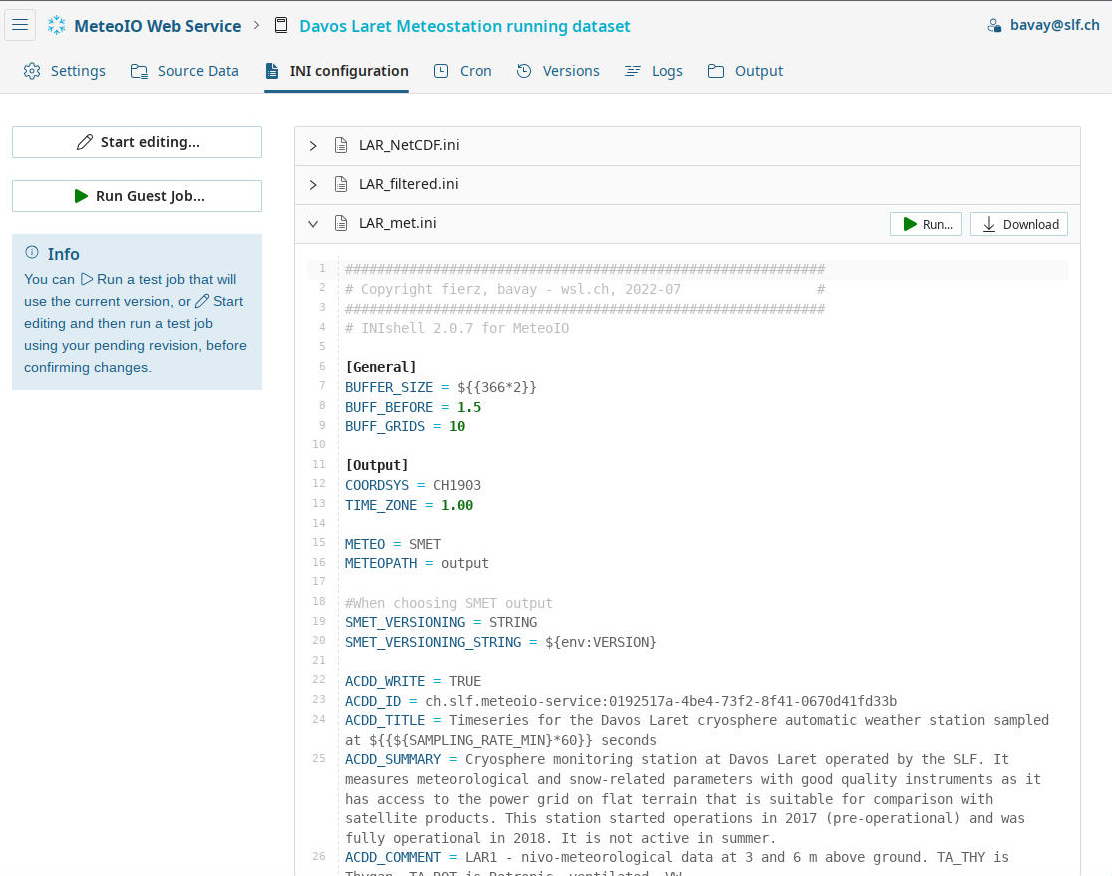Go to the Cron tab
Viewport: 1112px width, 876px height.
click(462, 71)
